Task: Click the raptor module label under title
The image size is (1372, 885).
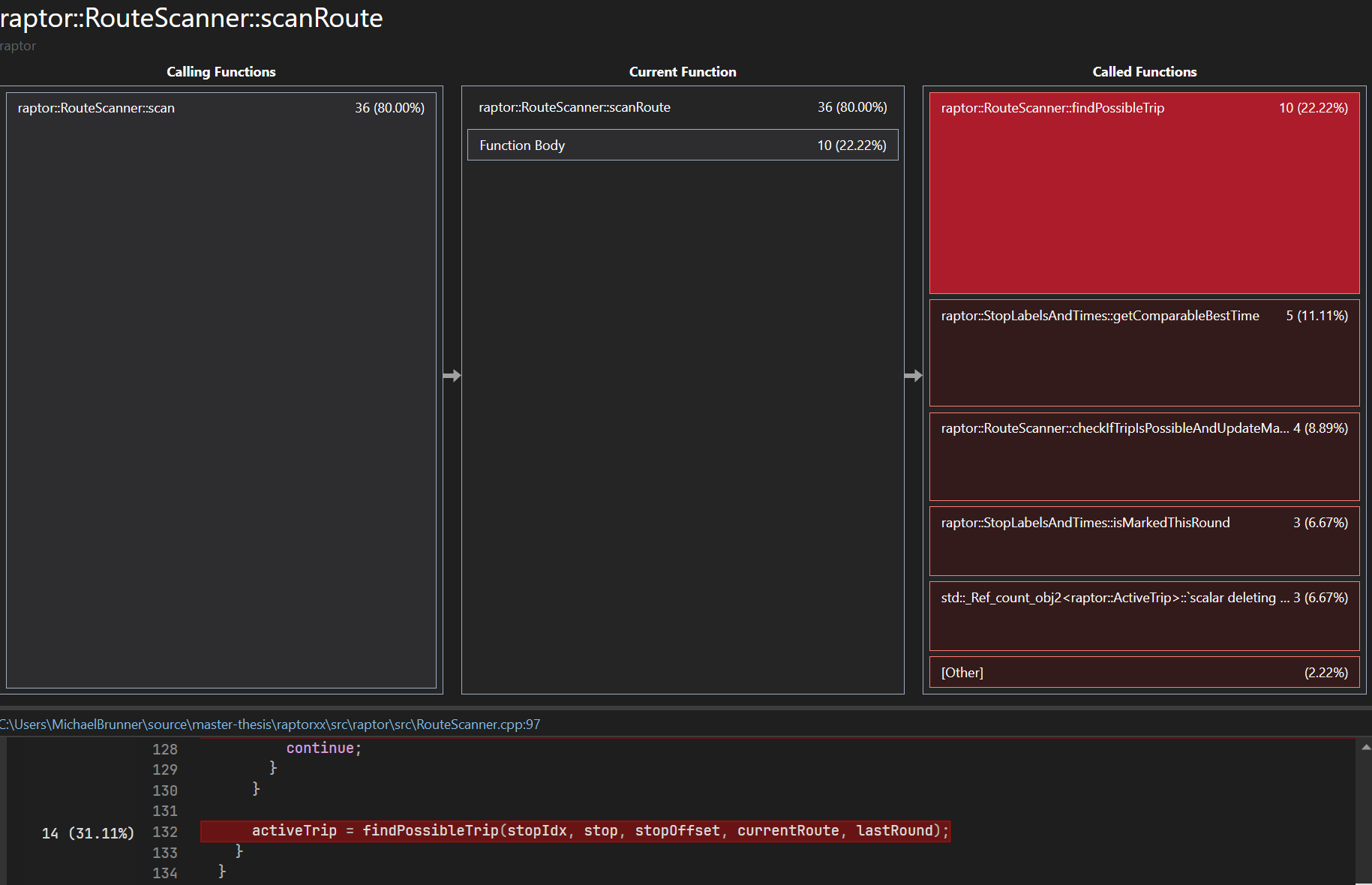Action: coord(18,46)
